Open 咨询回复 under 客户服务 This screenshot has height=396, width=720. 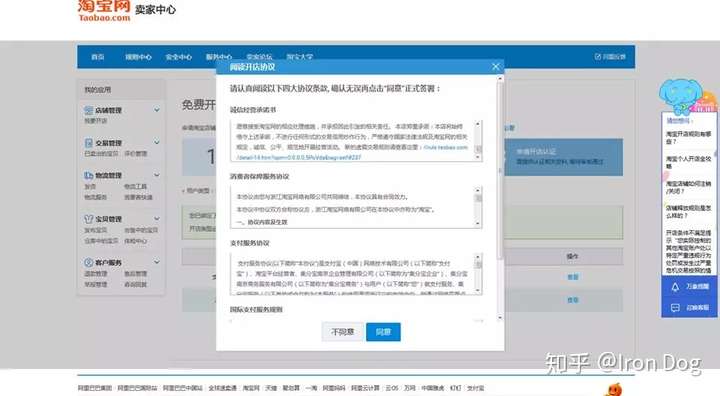pos(135,284)
